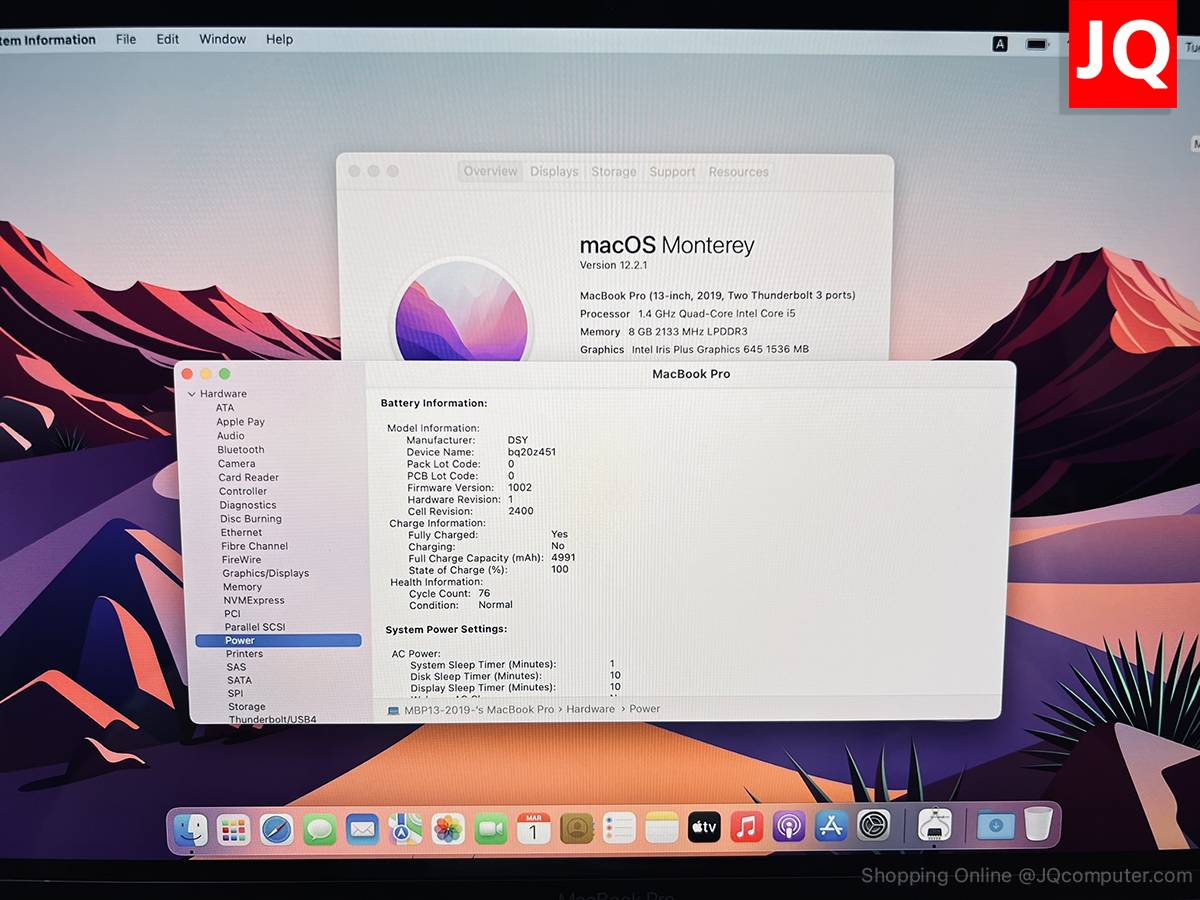Open the Calendar app in the Dock
Screen dimensions: 1200x900
pos(534,828)
